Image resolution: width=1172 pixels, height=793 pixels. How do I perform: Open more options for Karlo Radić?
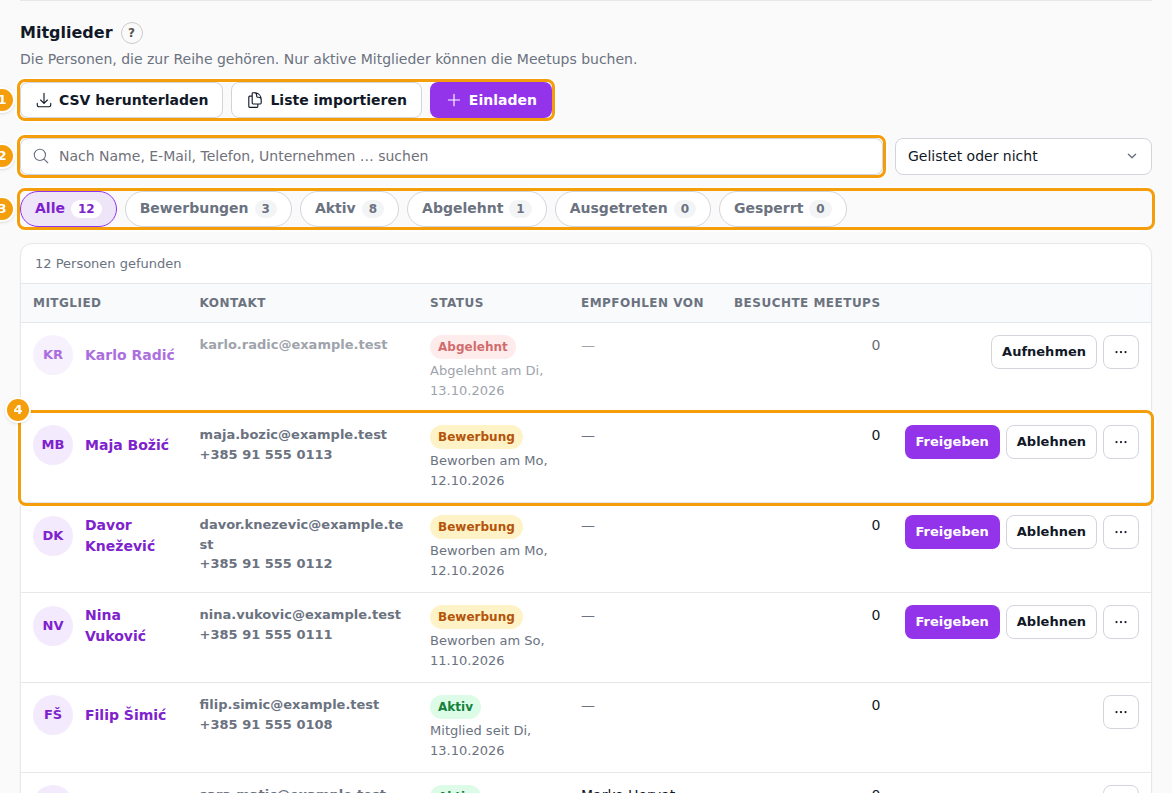[1120, 352]
